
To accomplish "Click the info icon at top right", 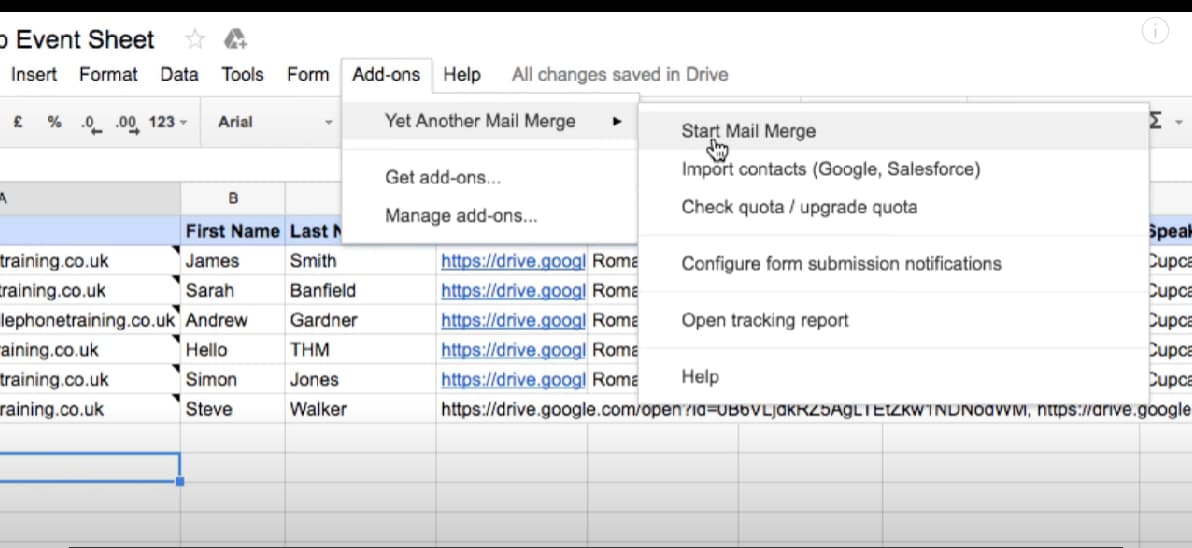I will click(1155, 31).
